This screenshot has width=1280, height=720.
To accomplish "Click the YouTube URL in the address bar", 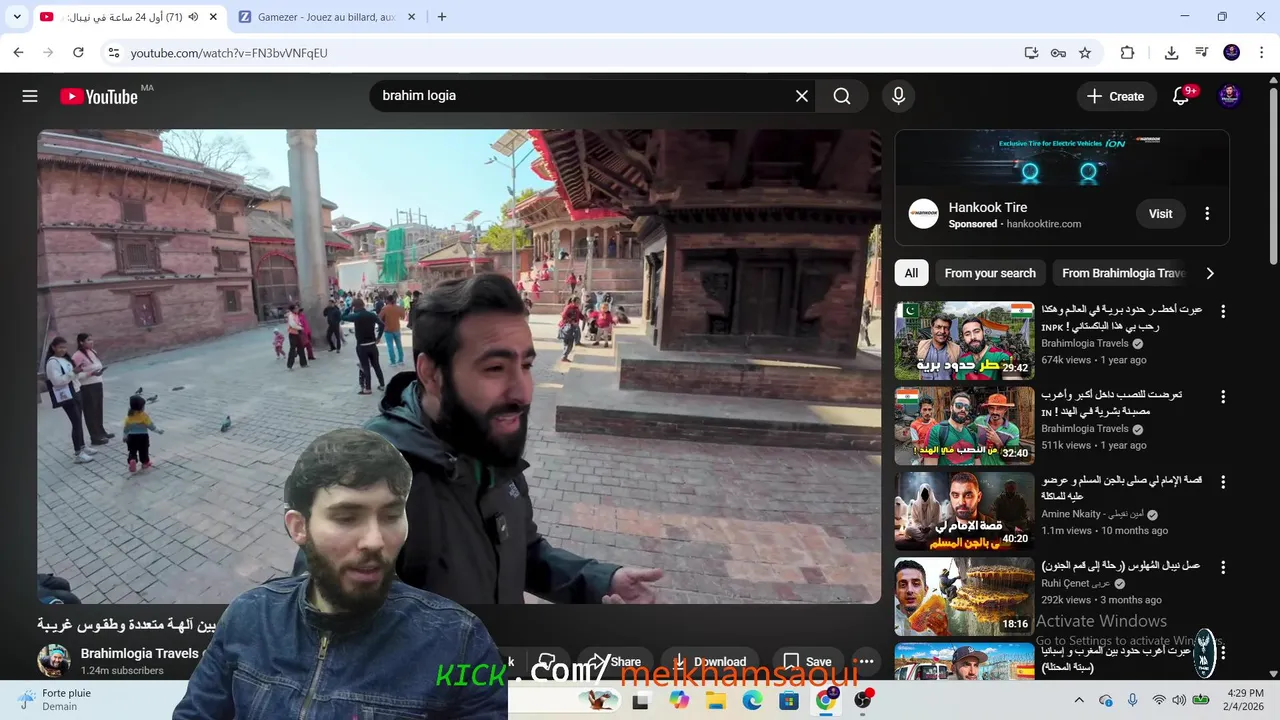I will point(229,53).
